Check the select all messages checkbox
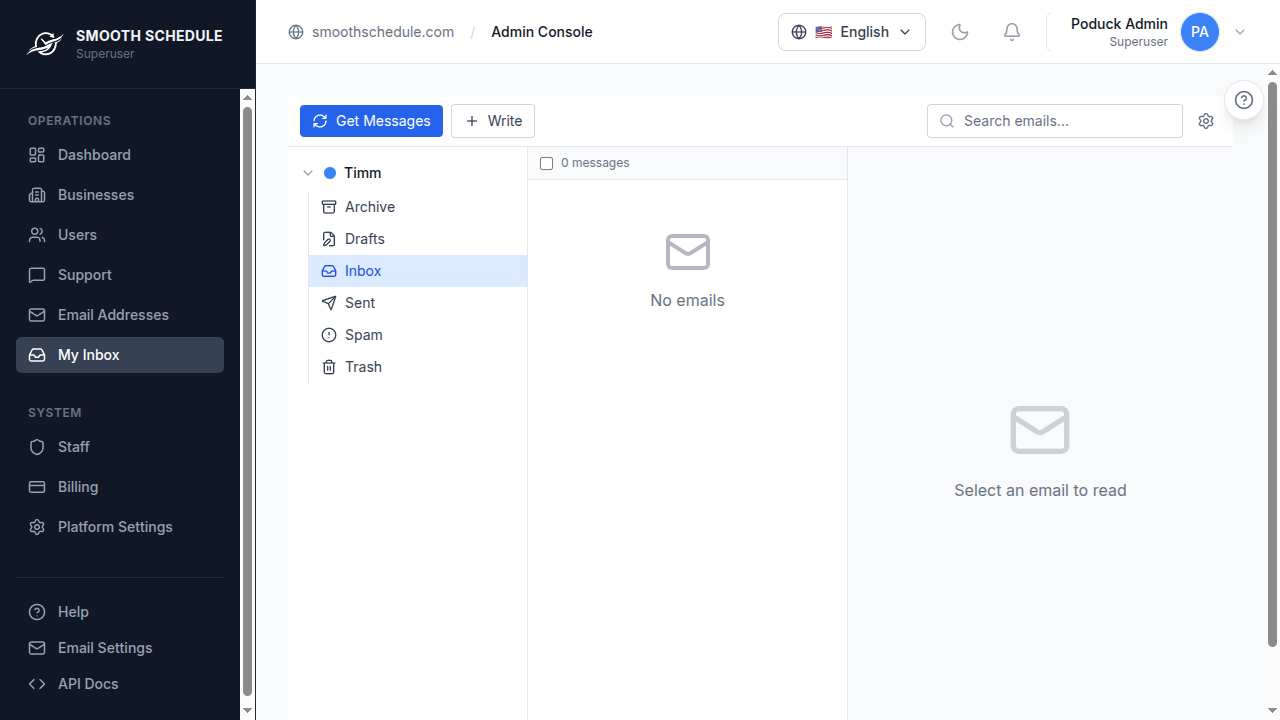 coord(546,163)
